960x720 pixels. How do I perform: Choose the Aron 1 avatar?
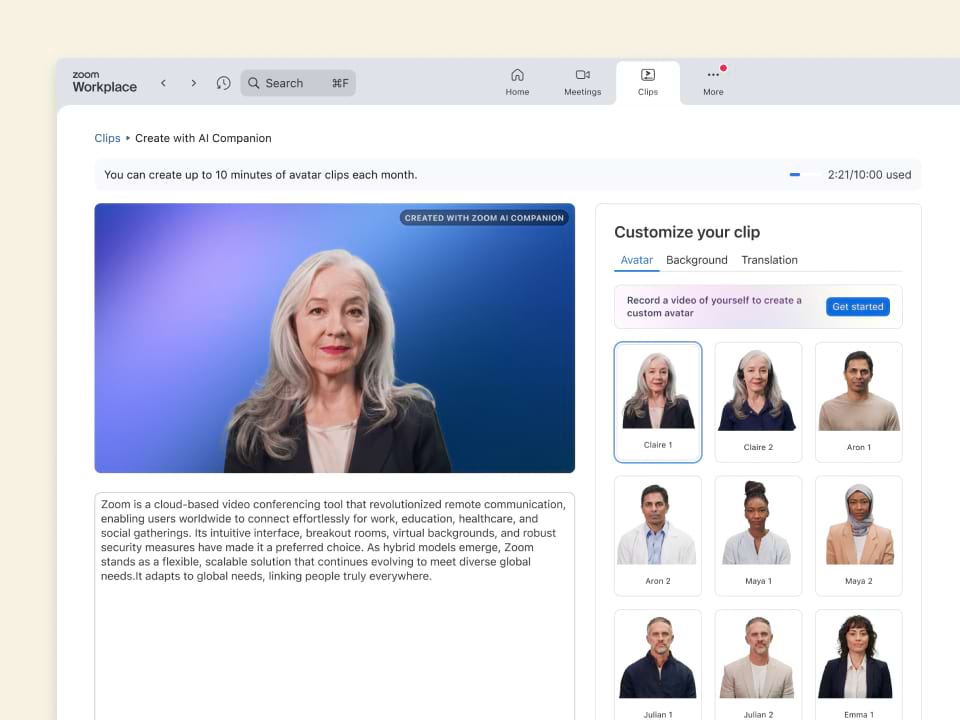pyautogui.click(x=858, y=401)
